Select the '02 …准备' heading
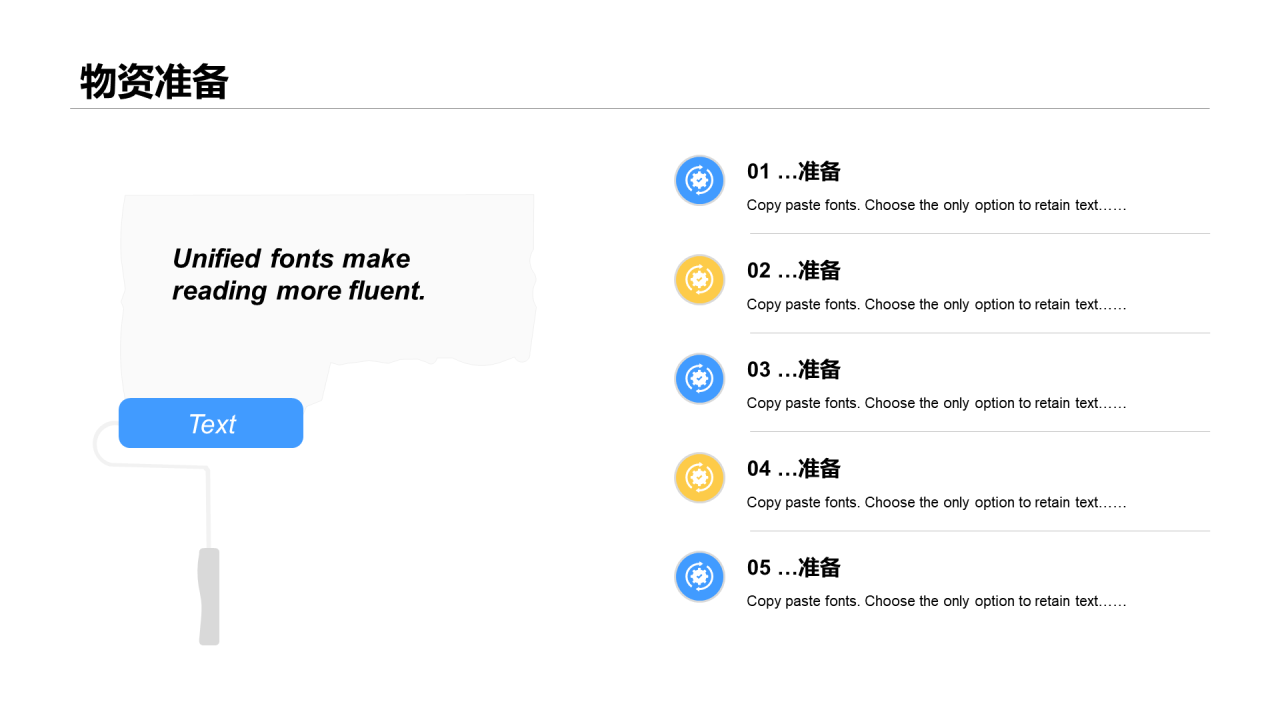Viewport: 1280px width, 720px height. click(x=794, y=270)
